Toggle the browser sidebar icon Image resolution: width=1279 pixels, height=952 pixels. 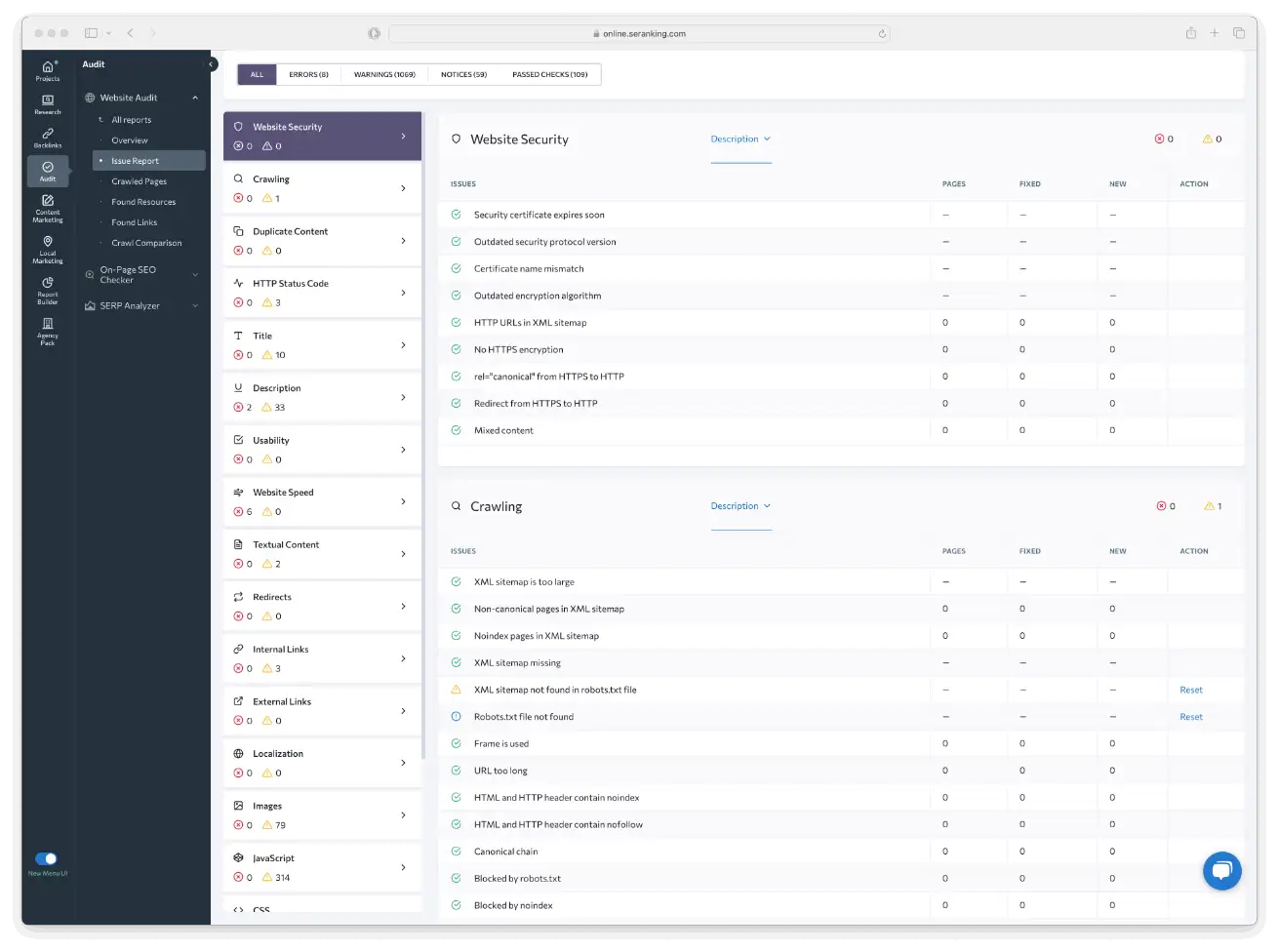[91, 33]
